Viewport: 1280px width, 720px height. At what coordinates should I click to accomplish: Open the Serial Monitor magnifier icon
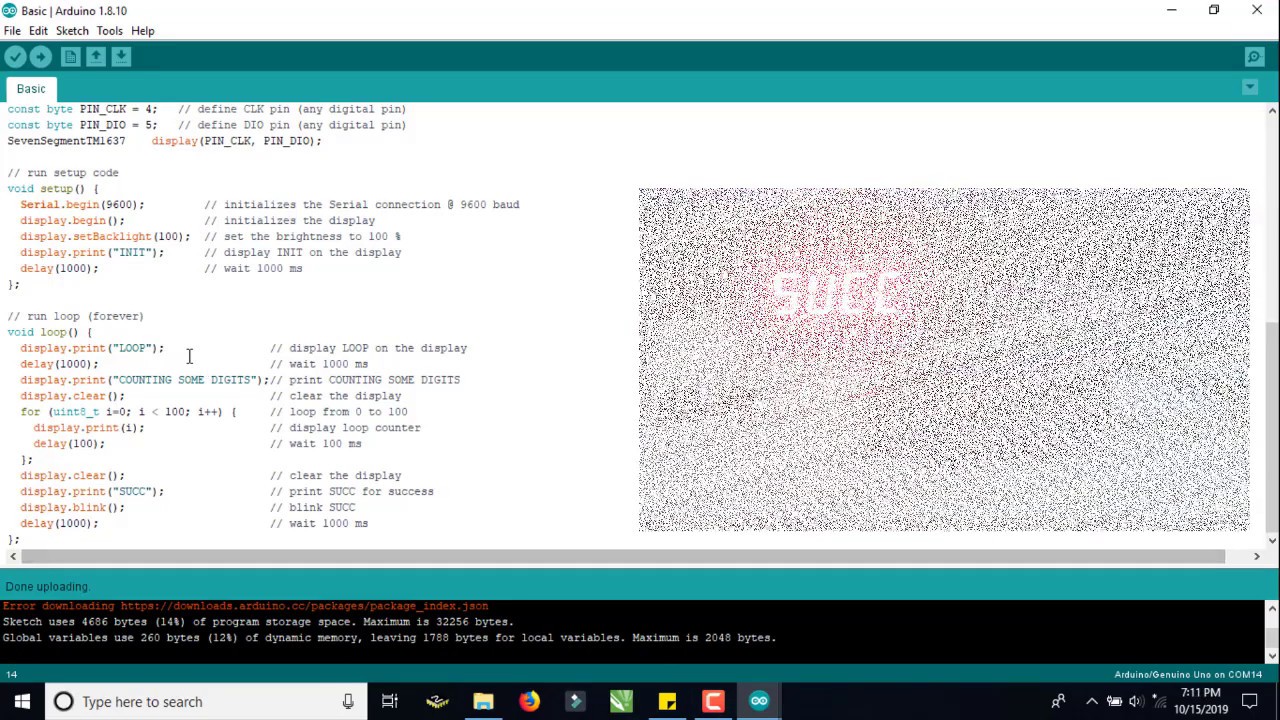tap(1254, 57)
